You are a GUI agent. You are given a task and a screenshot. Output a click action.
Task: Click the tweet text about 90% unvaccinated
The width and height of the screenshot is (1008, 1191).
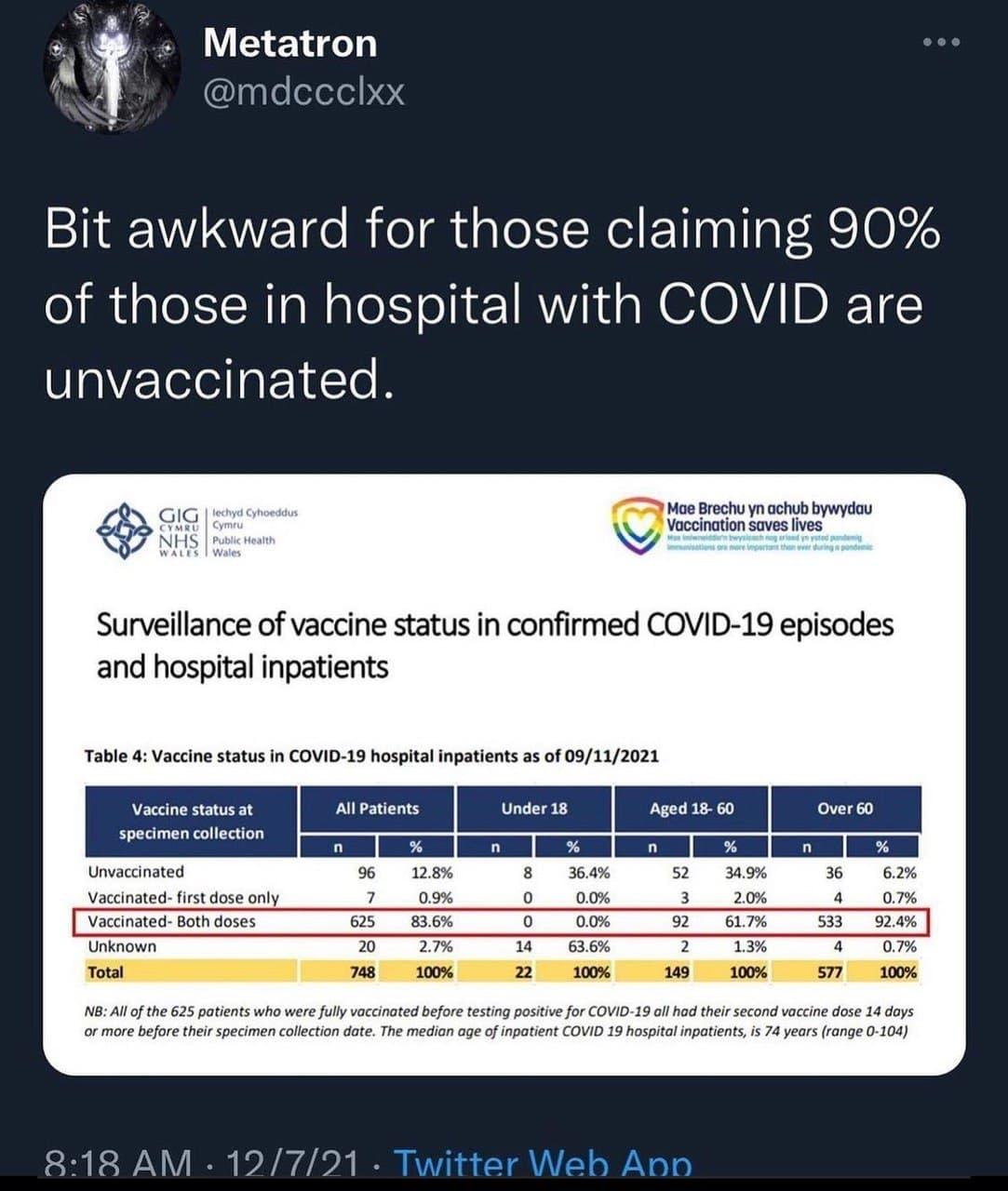tap(492, 303)
